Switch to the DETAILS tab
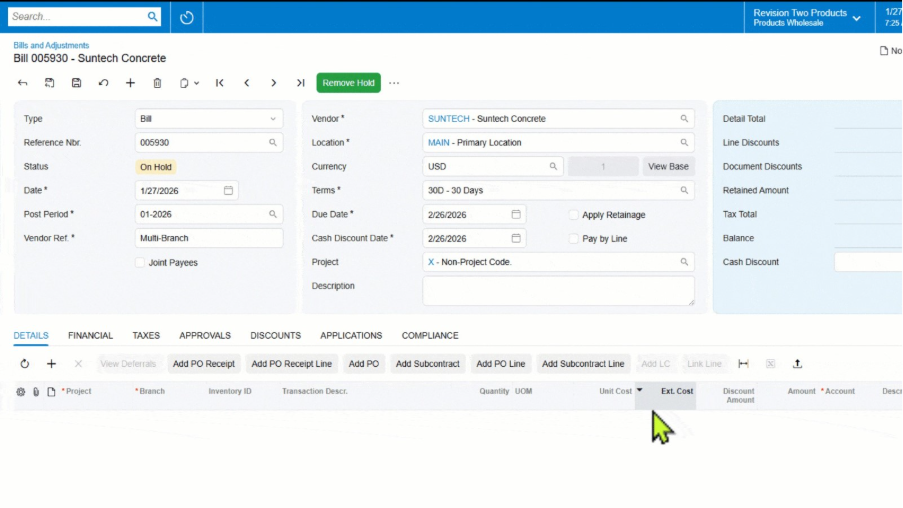Image resolution: width=903 pixels, height=508 pixels. tap(31, 336)
